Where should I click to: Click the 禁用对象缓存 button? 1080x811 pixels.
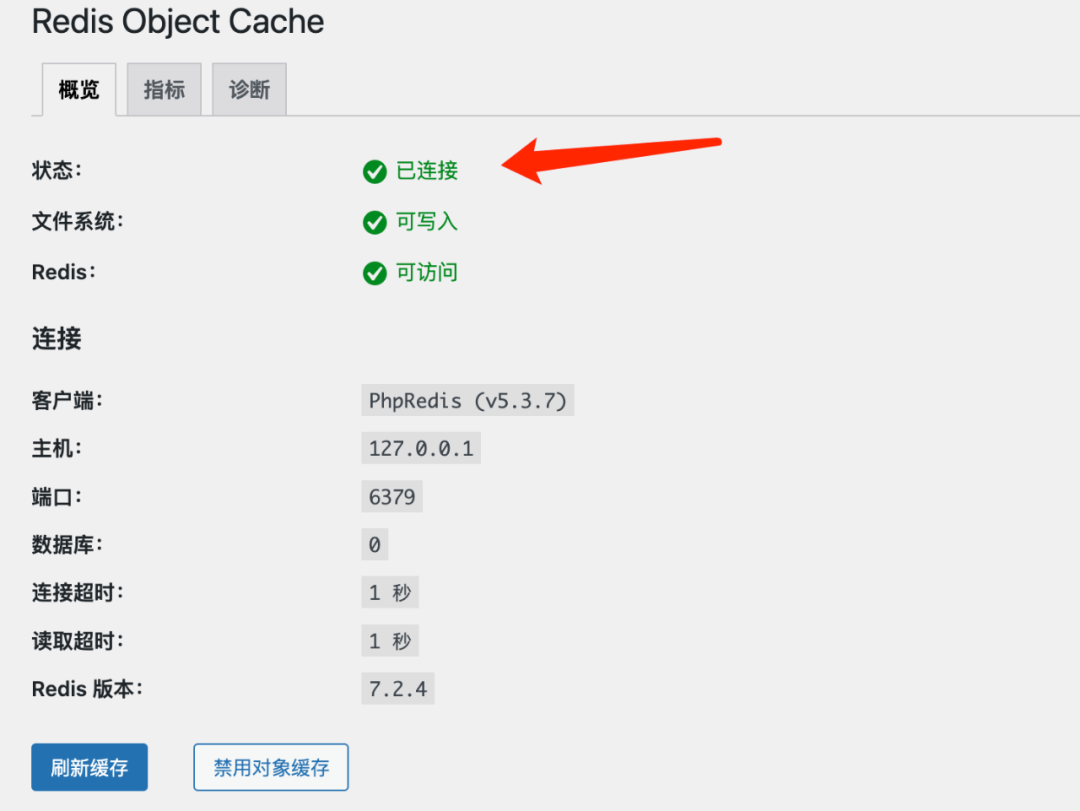[271, 768]
